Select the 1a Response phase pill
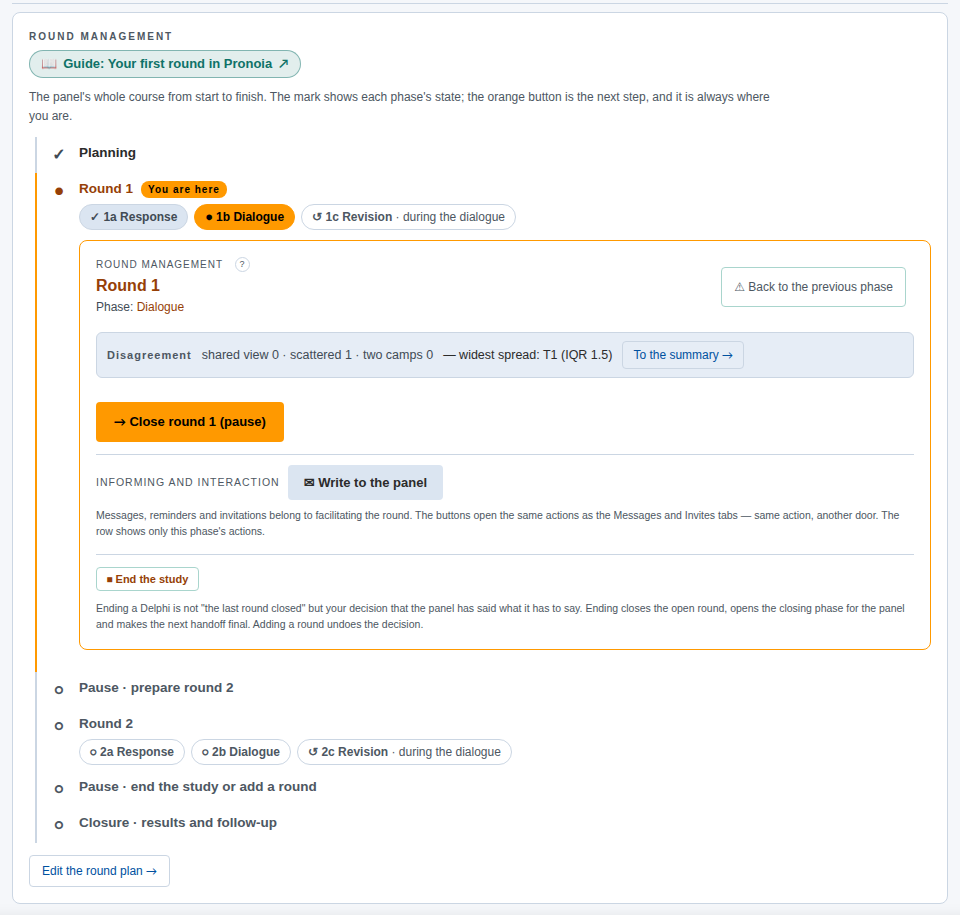The height and width of the screenshot is (915, 960). click(x=133, y=217)
